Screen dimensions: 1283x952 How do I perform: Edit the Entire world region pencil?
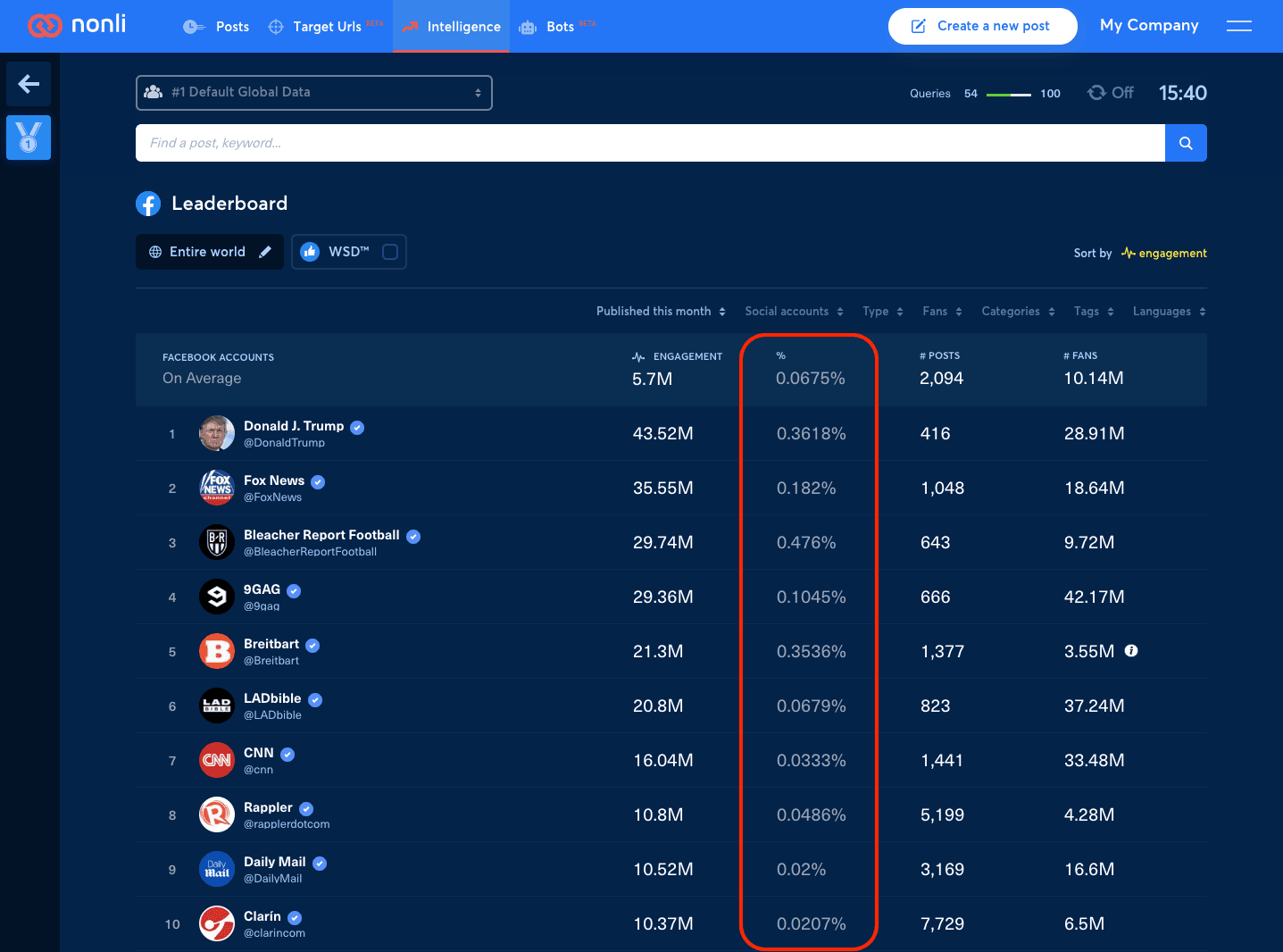[x=265, y=252]
